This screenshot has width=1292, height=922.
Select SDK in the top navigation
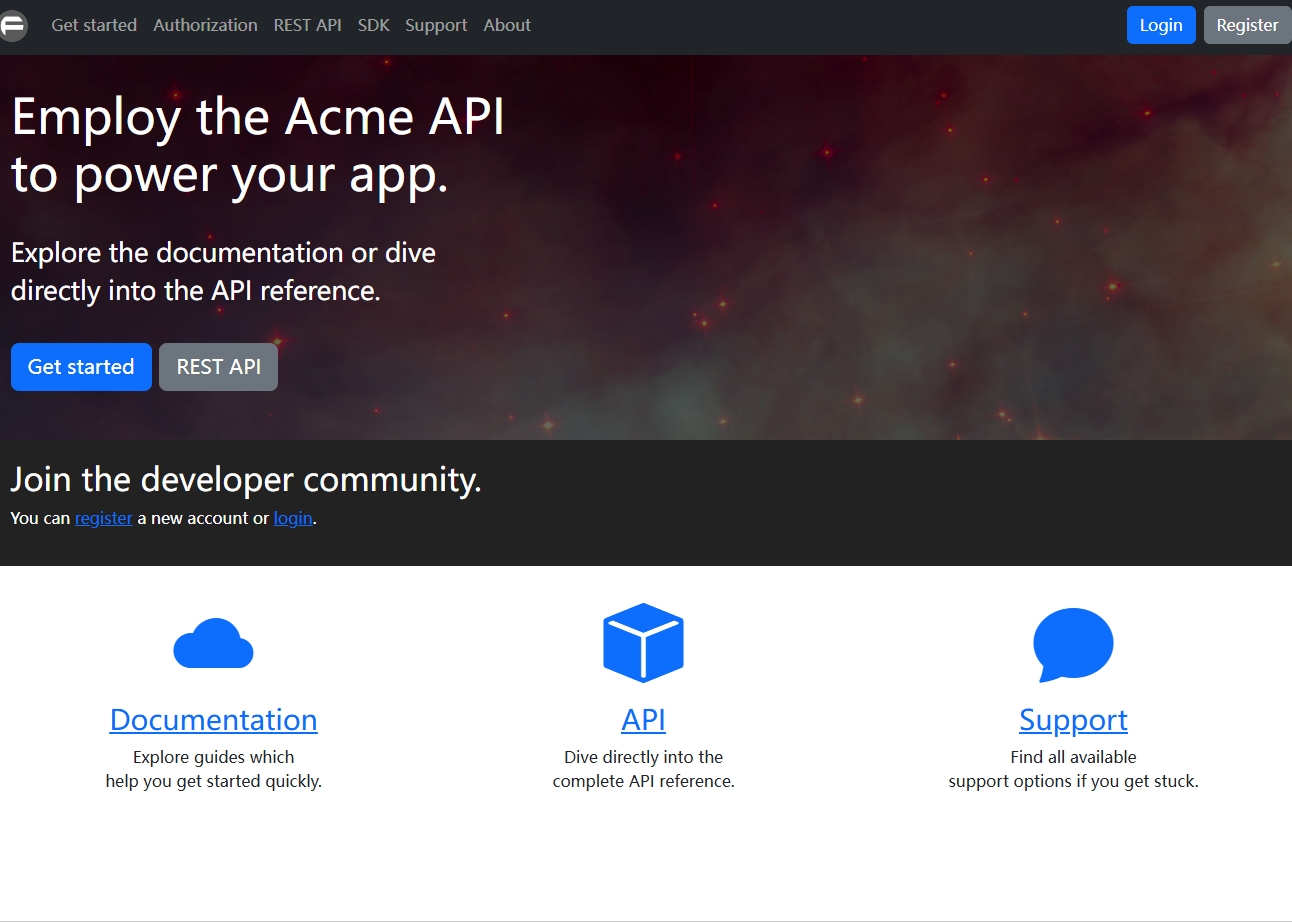coord(373,26)
